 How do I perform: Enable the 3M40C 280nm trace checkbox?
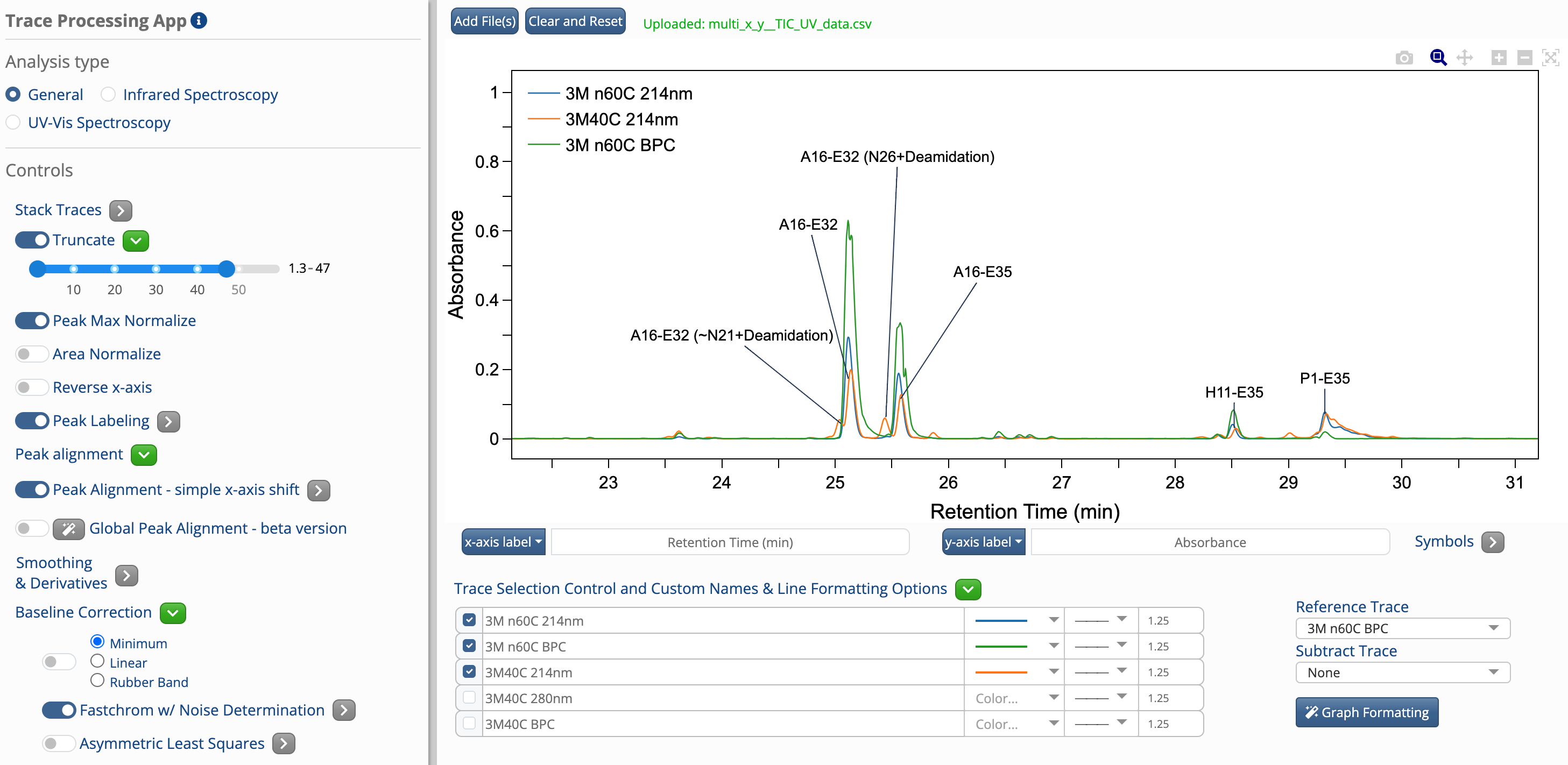(x=469, y=697)
